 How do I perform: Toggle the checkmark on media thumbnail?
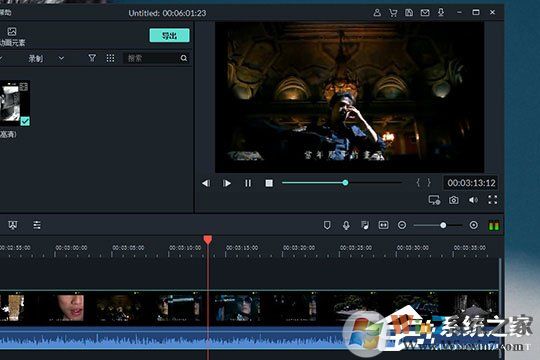(25, 121)
